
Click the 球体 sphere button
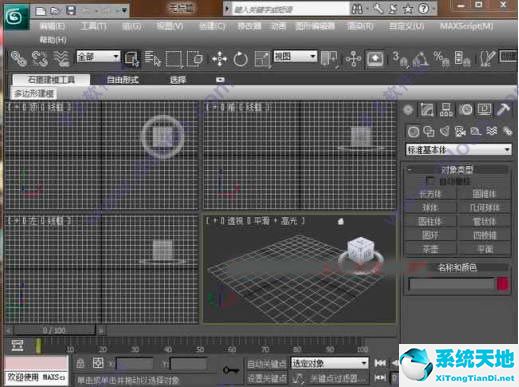(430, 208)
